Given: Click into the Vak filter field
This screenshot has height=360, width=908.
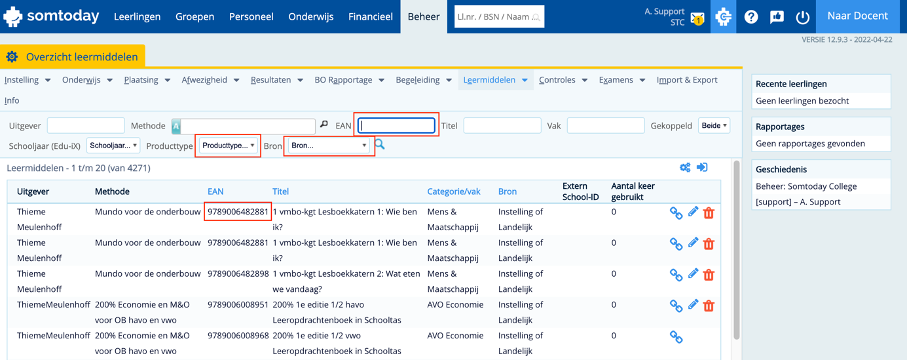Looking at the screenshot, I should 606,125.
